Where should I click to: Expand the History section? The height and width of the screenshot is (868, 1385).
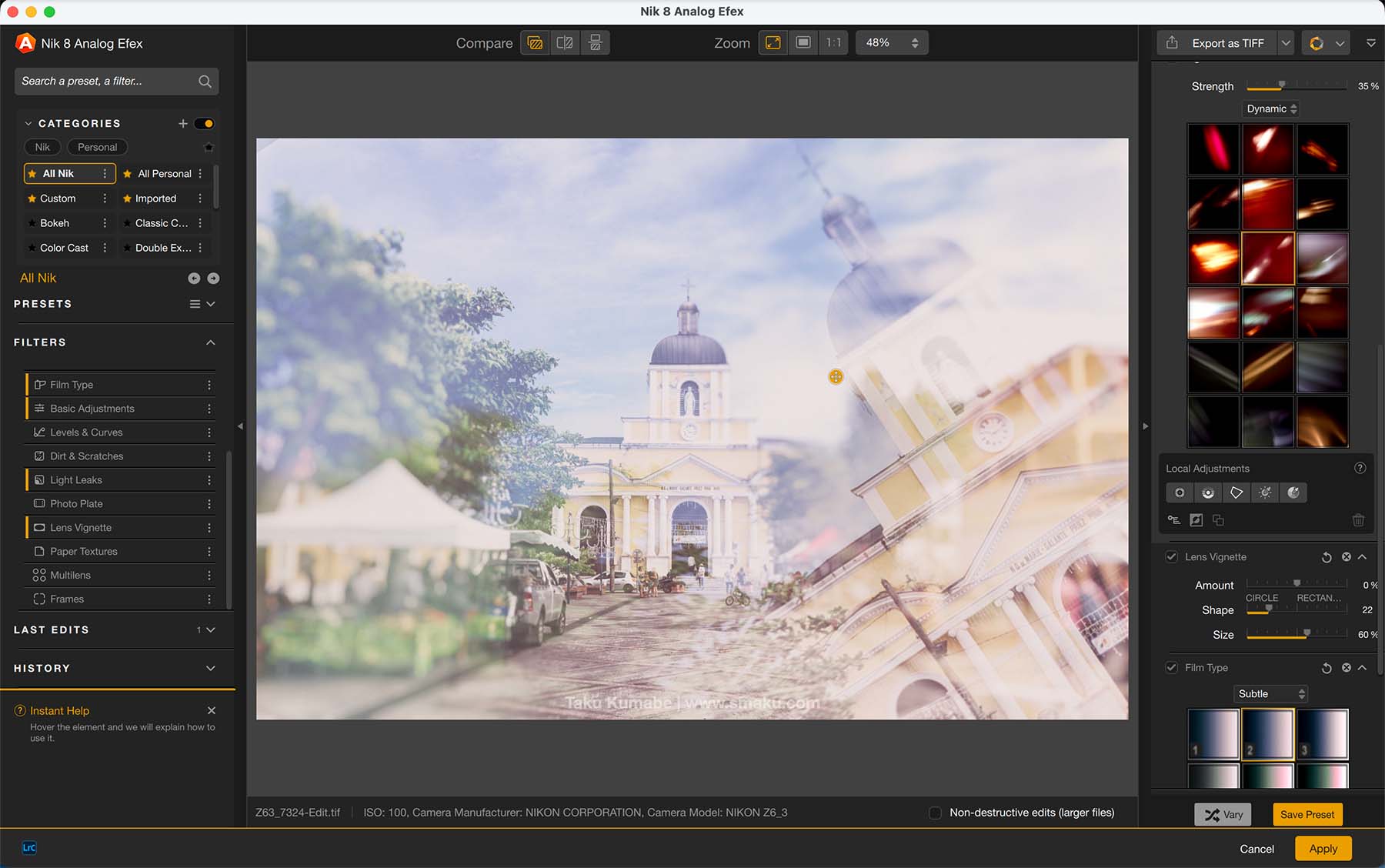[x=210, y=668]
